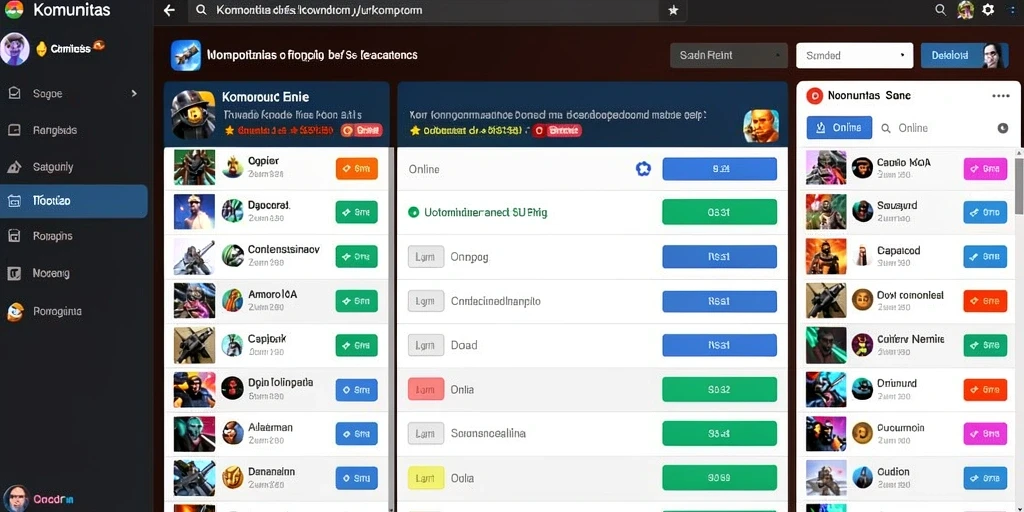Viewport: 1024px width, 512px height.
Task: Click the back arrow in the top bar
Action: click(x=169, y=10)
